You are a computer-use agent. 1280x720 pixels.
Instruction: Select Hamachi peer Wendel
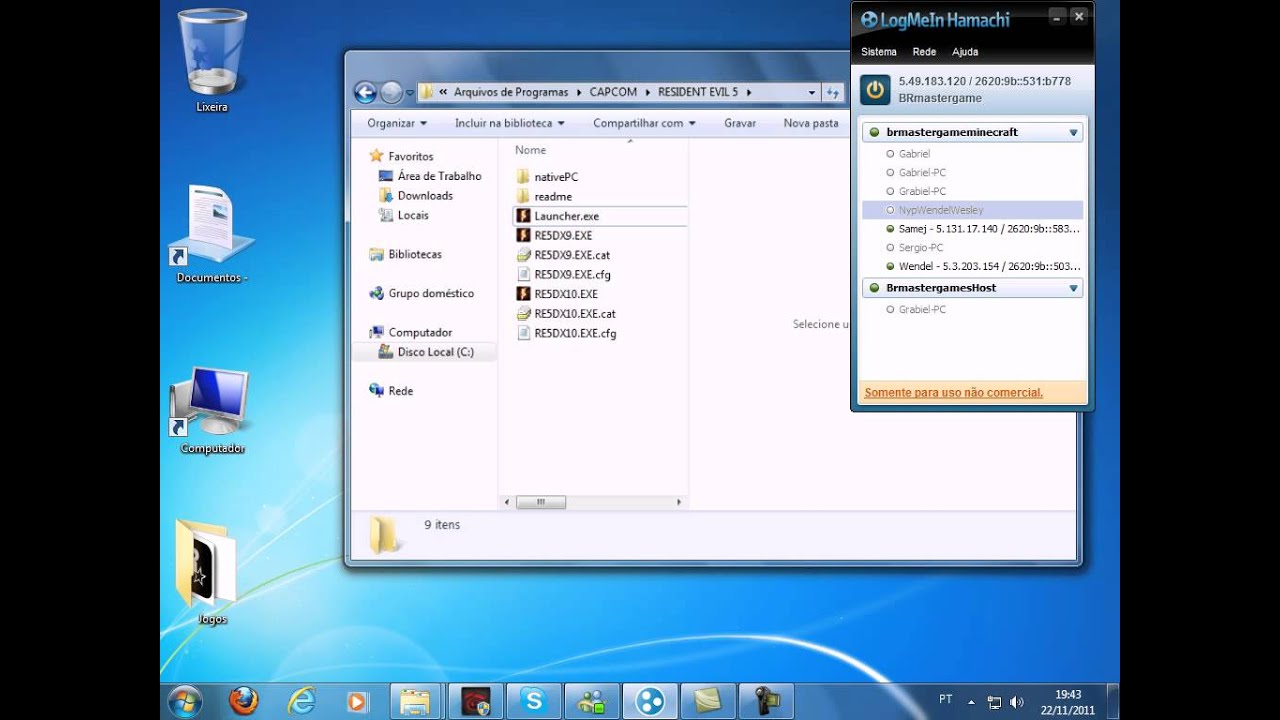pos(972,266)
